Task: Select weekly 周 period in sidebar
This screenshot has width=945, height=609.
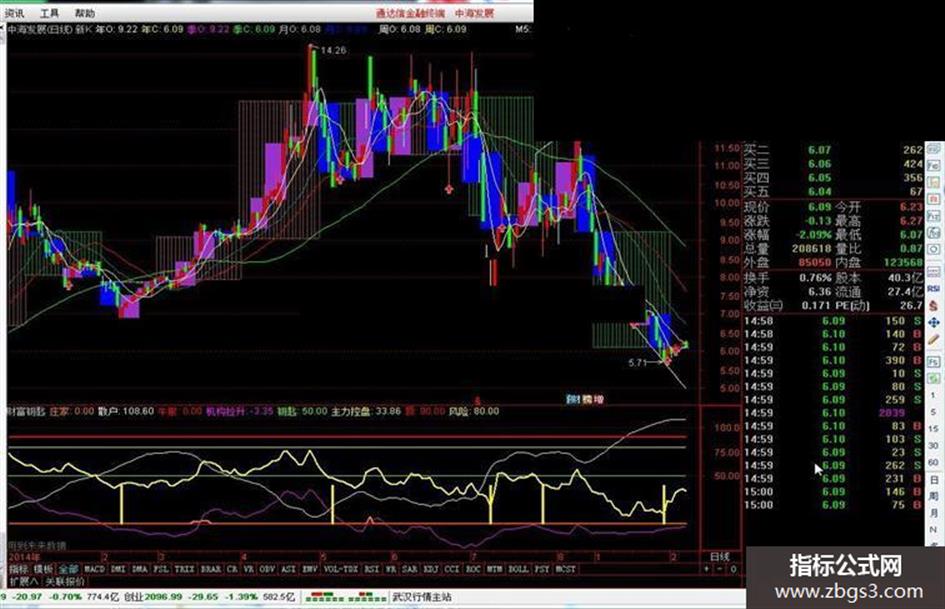Action: coord(934,496)
